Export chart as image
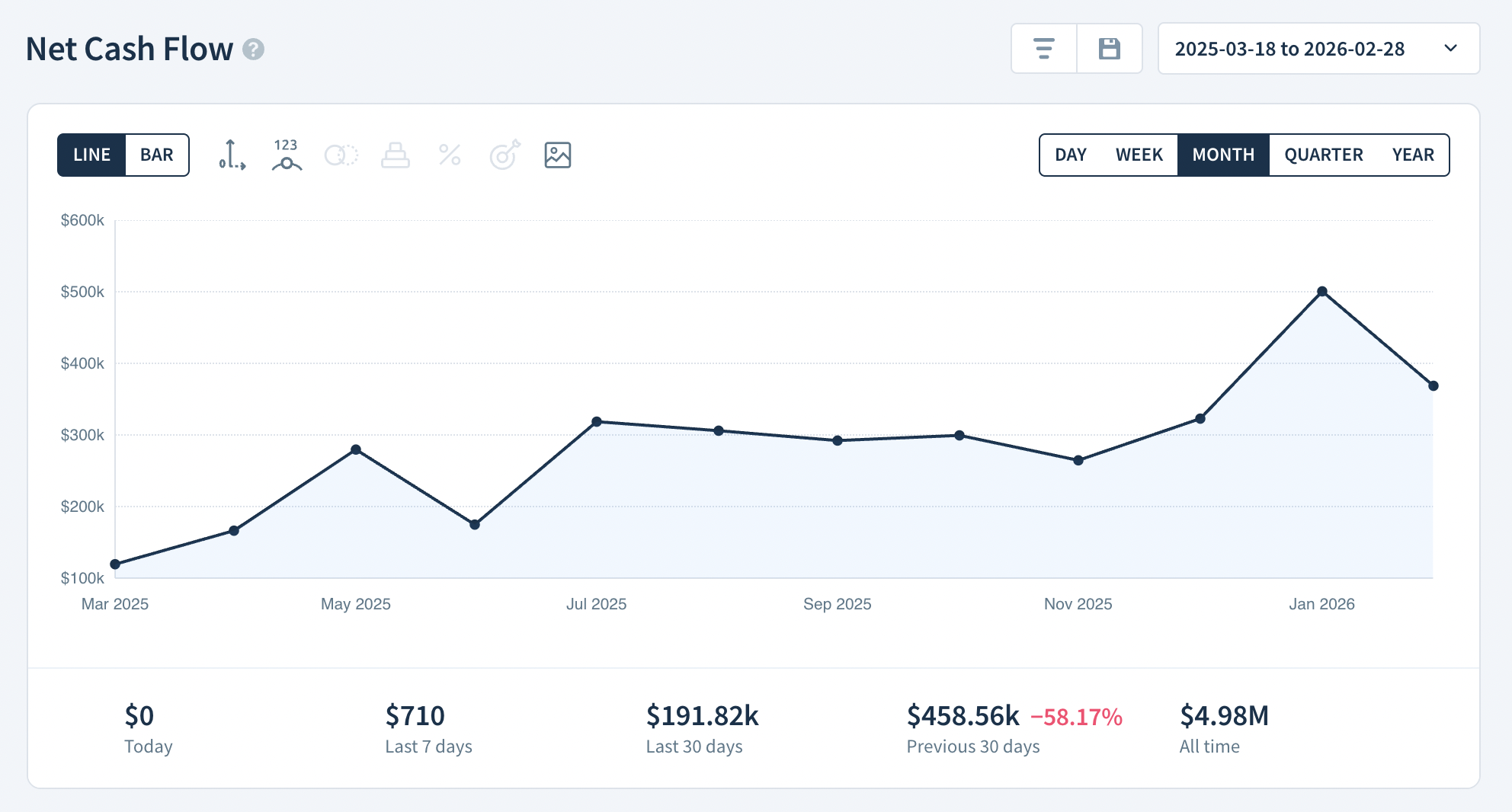The width and height of the screenshot is (1512, 812). (x=558, y=155)
